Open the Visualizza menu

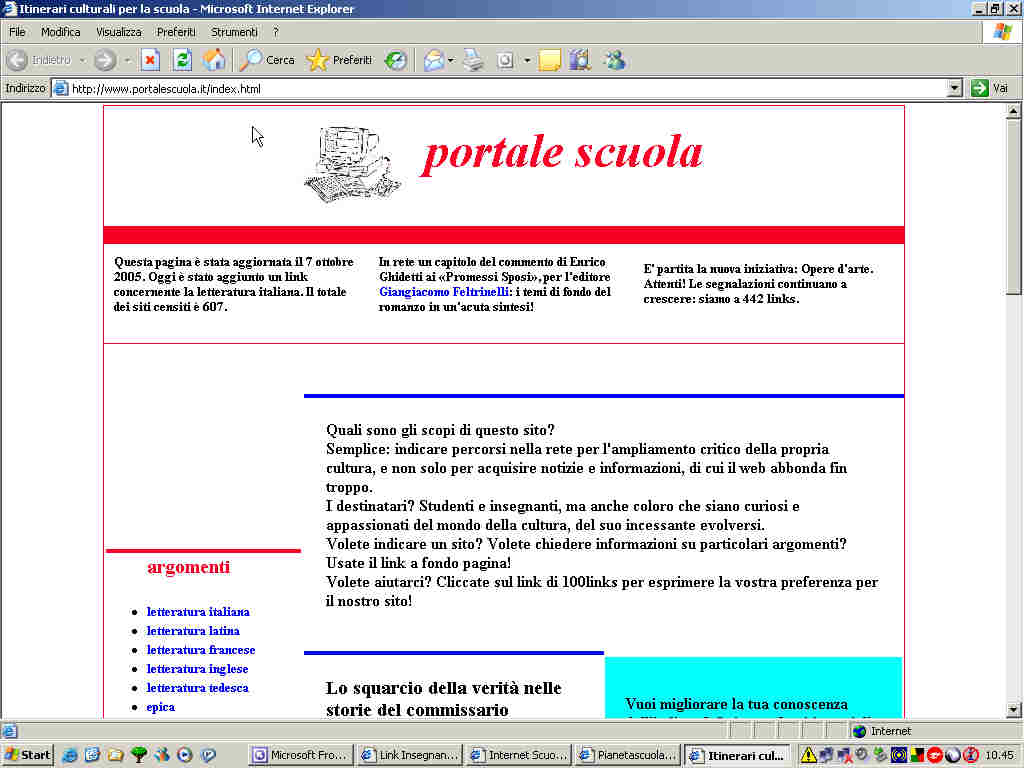[119, 32]
